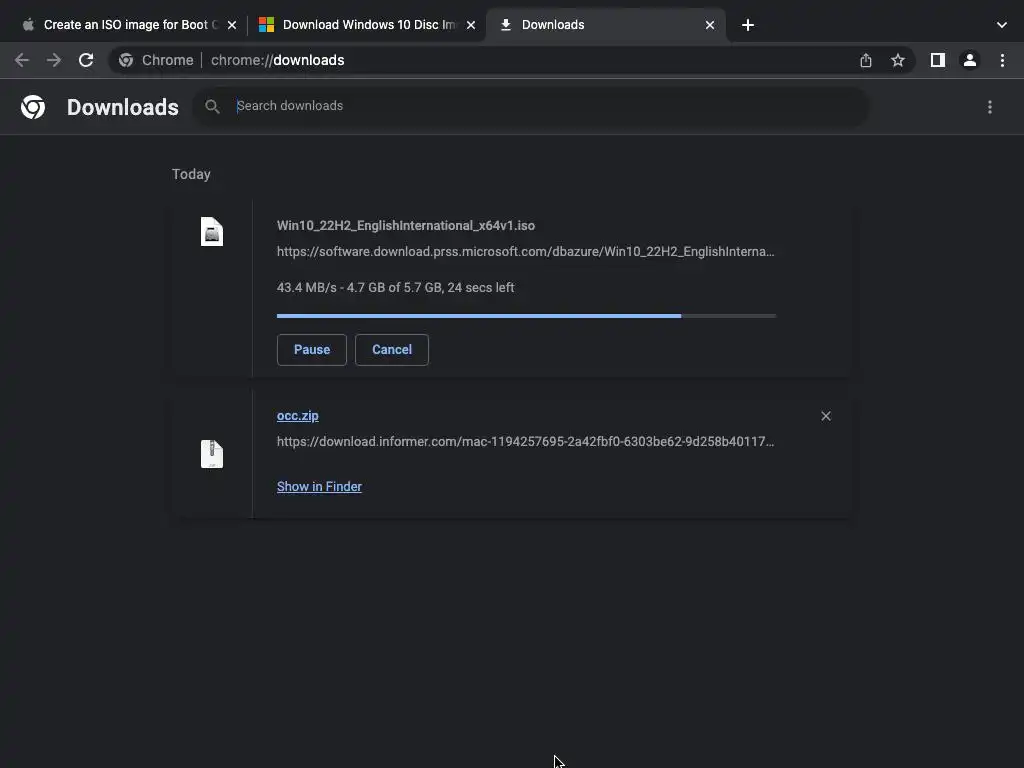Open Chrome's three-dot menu
Screen dimensions: 1024x768
tap(1002, 60)
